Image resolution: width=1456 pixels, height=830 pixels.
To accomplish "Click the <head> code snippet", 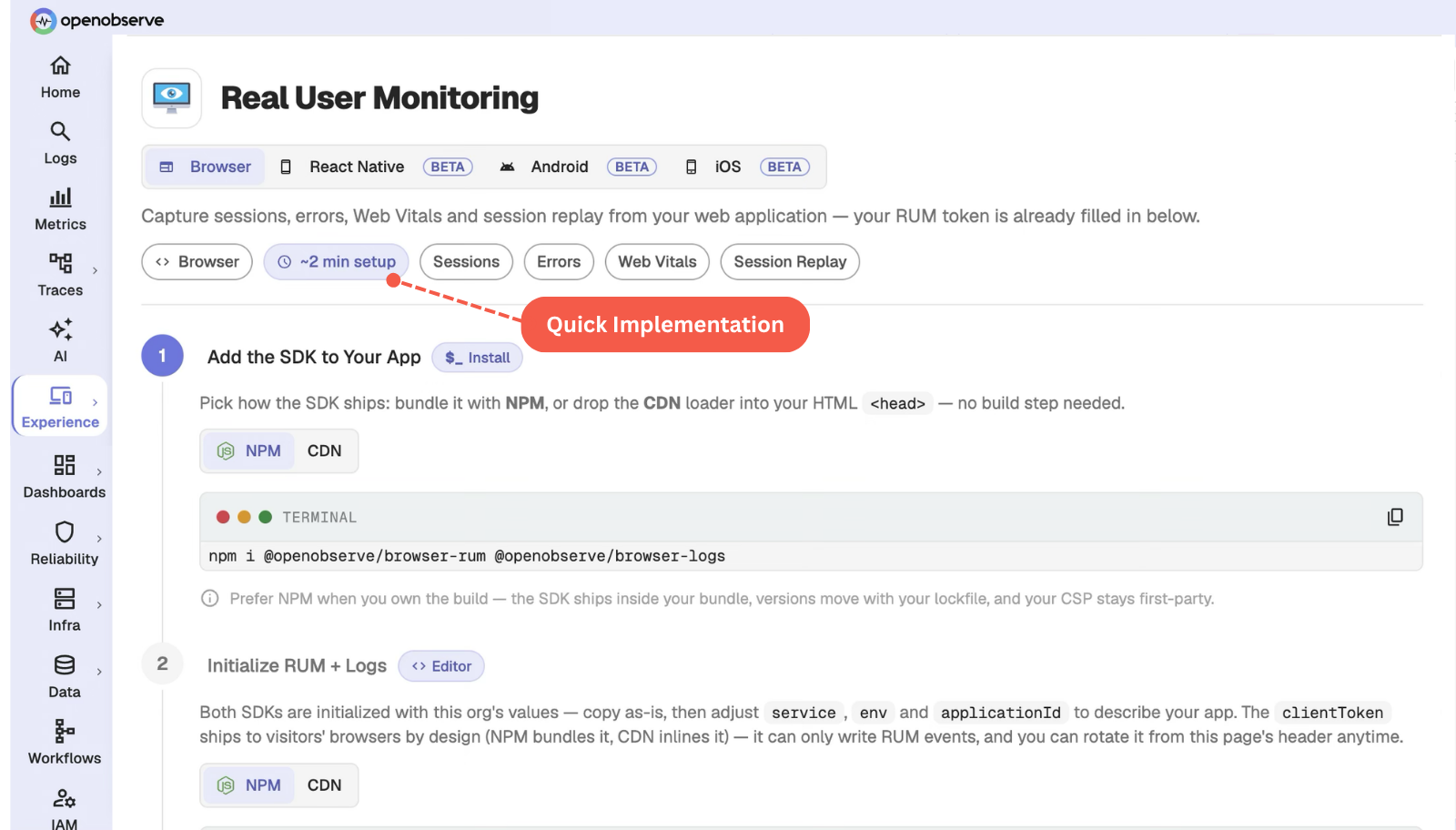I will tap(897, 403).
